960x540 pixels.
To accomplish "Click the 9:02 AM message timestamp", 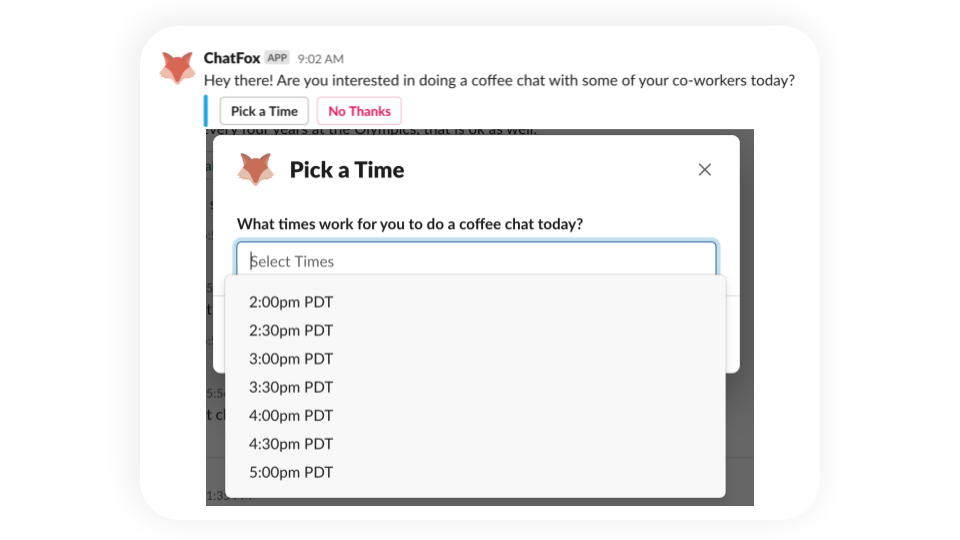I will click(x=320, y=59).
